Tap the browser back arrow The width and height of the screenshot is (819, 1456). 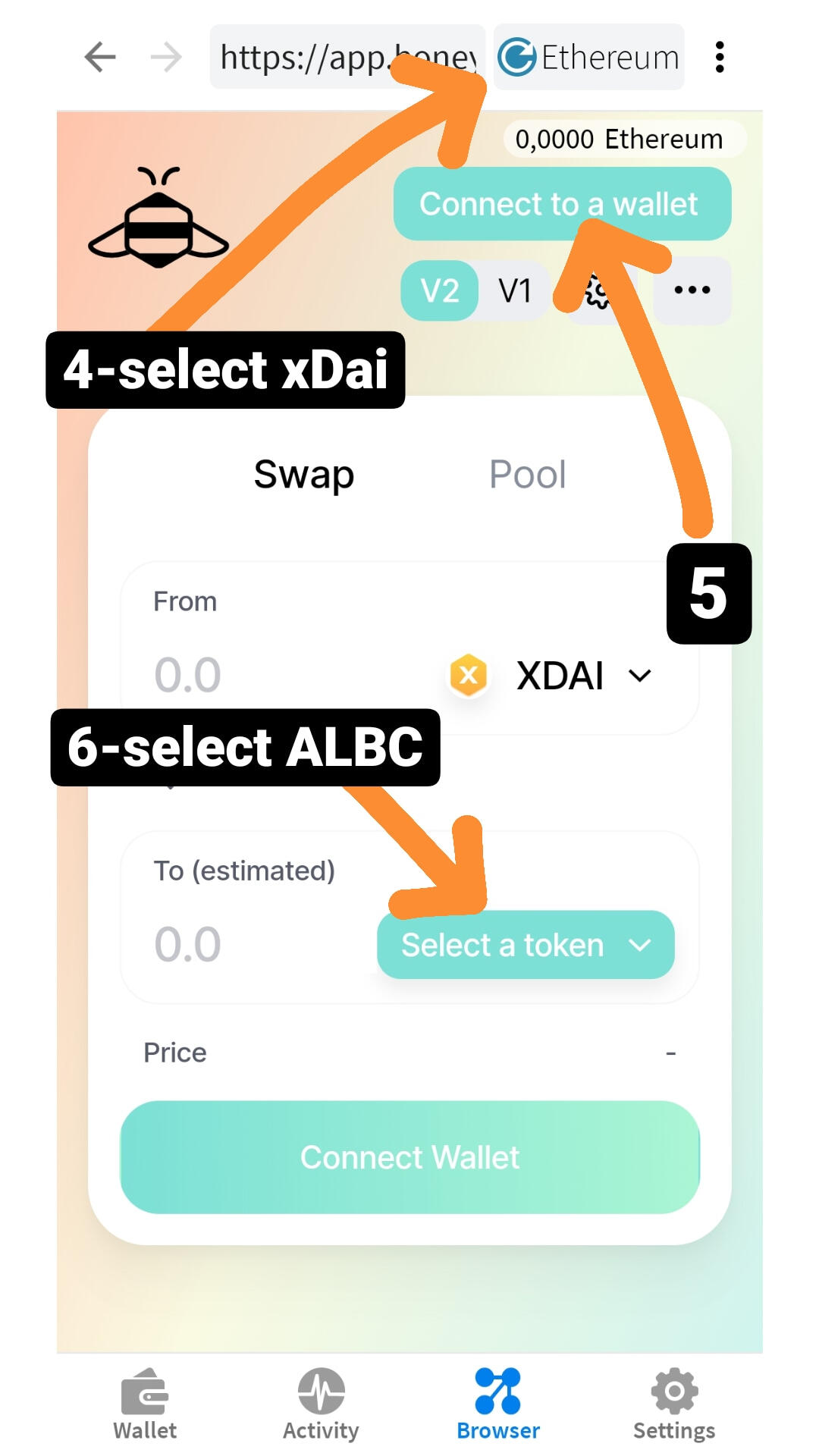[100, 57]
